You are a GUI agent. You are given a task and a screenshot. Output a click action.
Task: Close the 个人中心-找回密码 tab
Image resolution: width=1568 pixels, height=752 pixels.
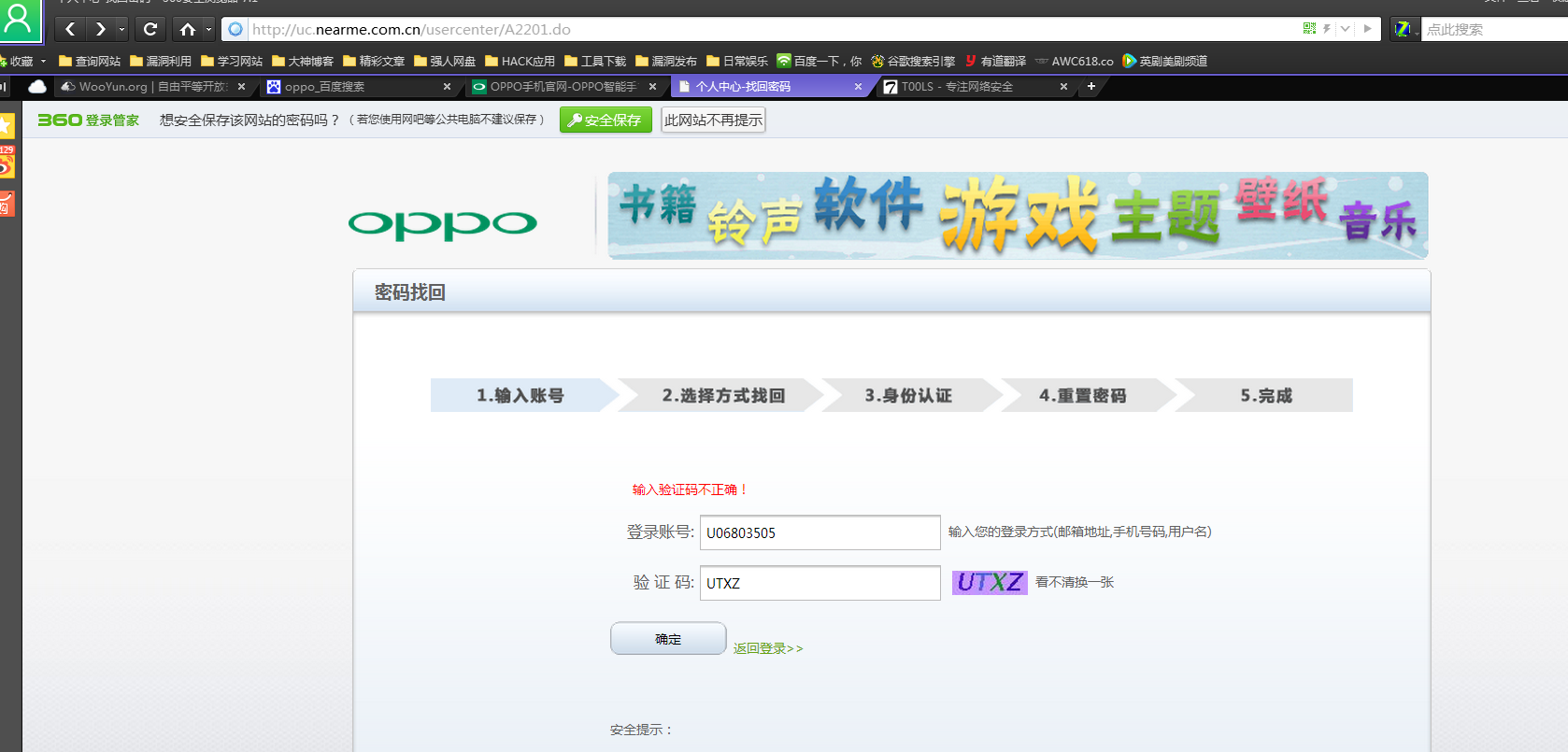pos(858,87)
